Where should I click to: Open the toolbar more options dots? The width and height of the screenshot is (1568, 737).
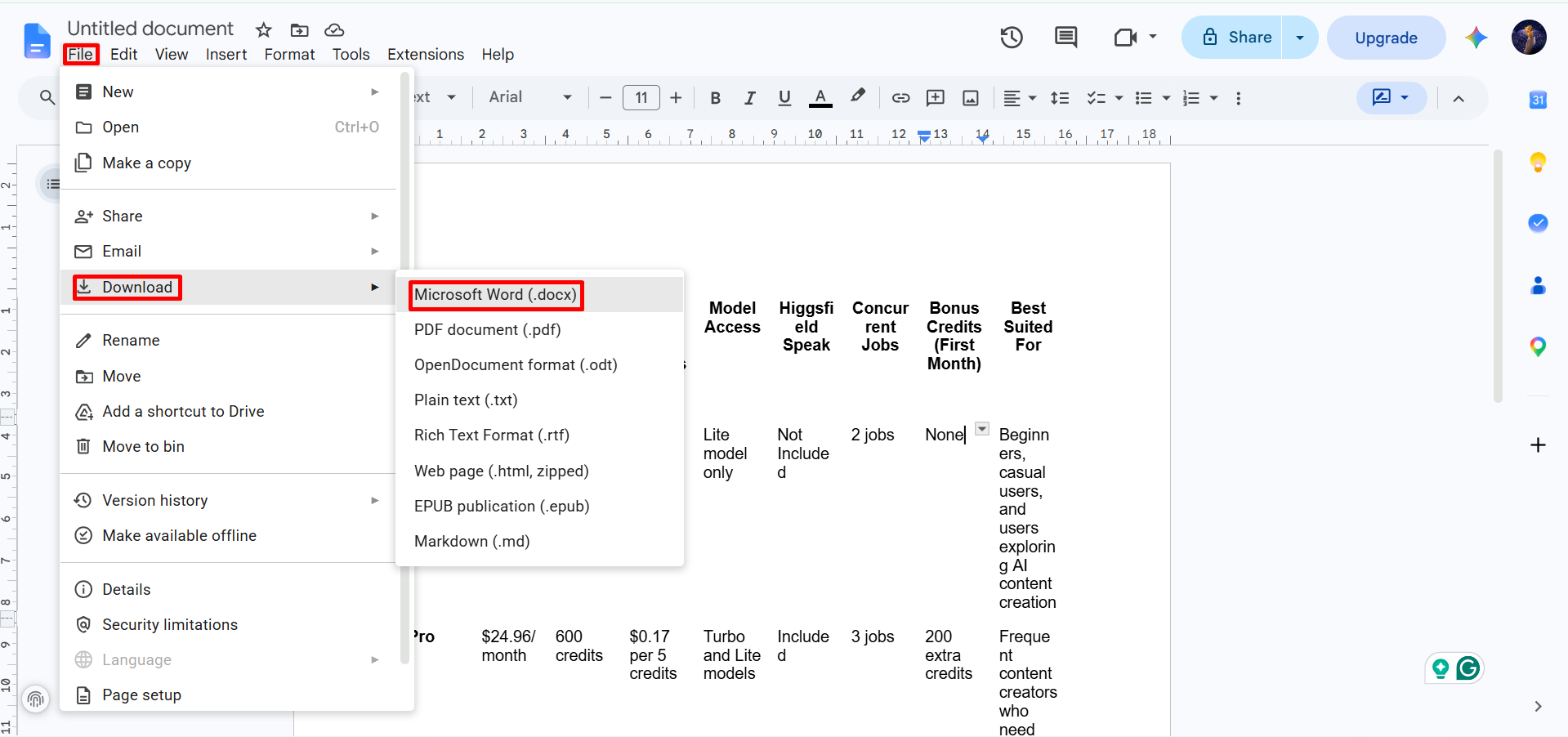click(x=1239, y=98)
